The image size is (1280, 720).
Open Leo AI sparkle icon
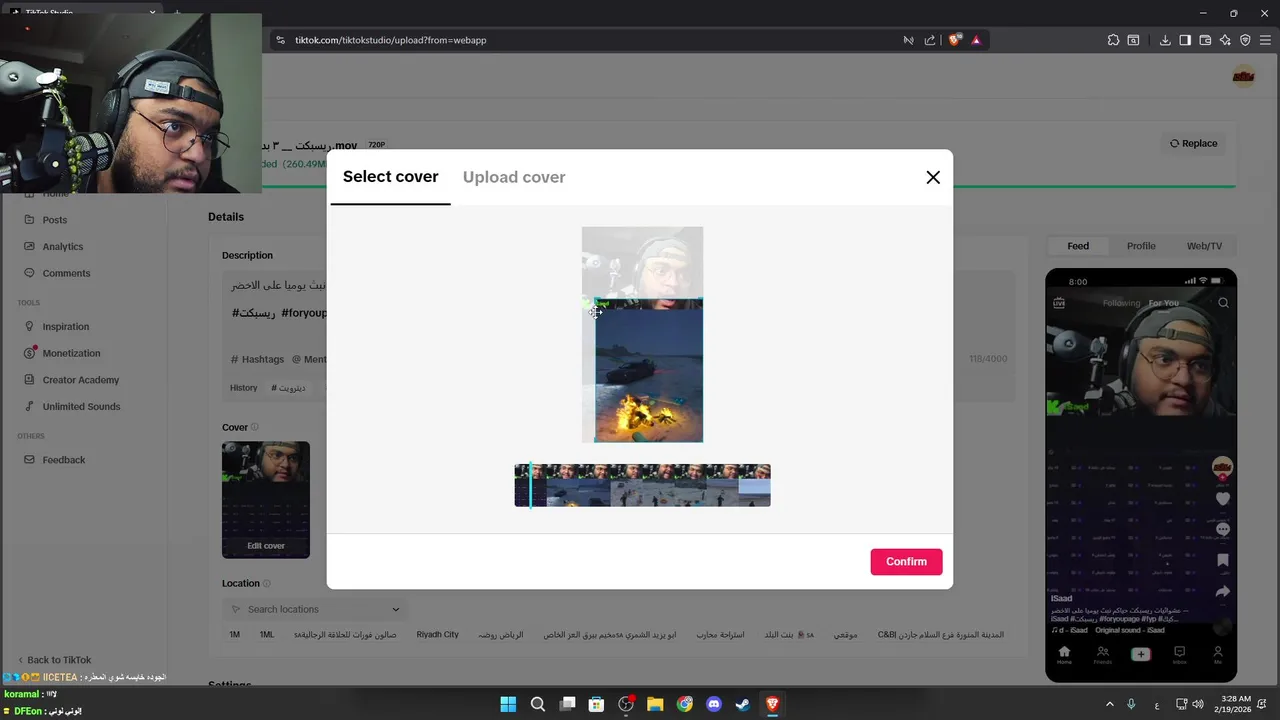tap(1225, 40)
